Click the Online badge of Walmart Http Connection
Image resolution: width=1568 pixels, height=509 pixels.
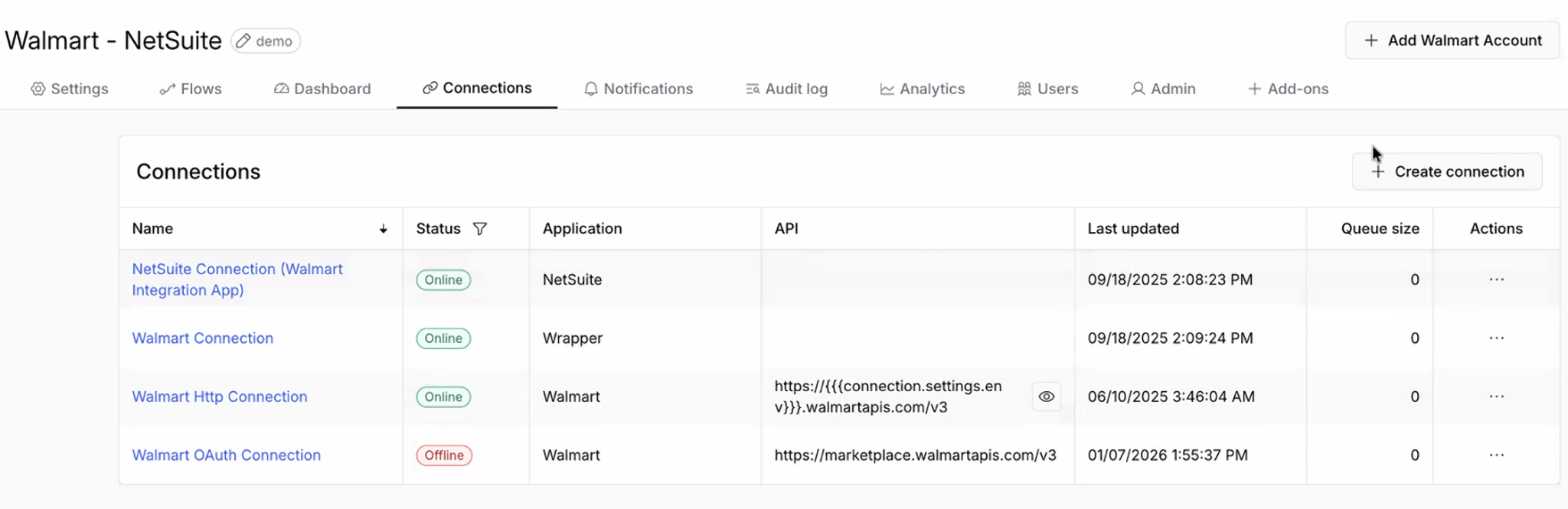(x=443, y=397)
